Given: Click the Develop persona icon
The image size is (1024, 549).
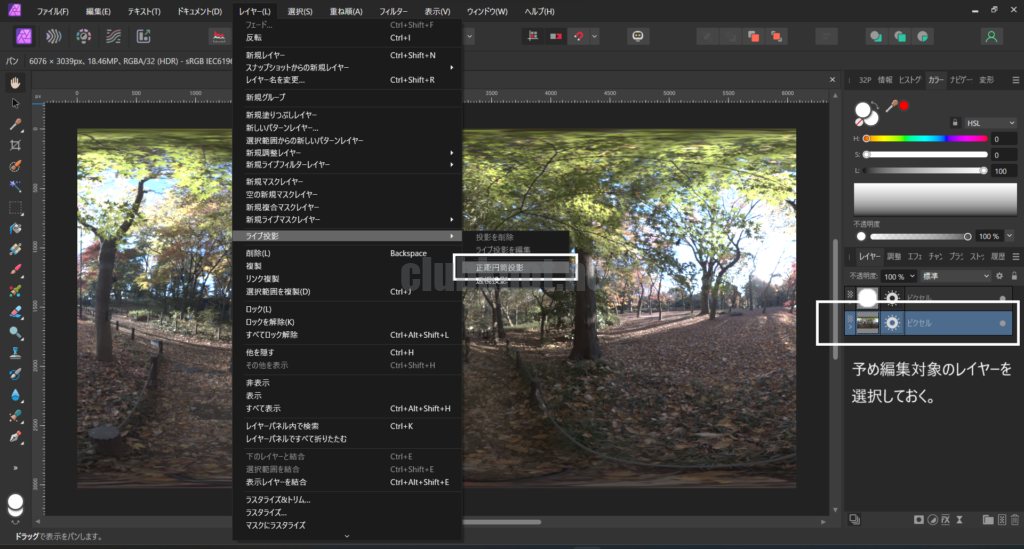Looking at the screenshot, I should tap(84, 36).
